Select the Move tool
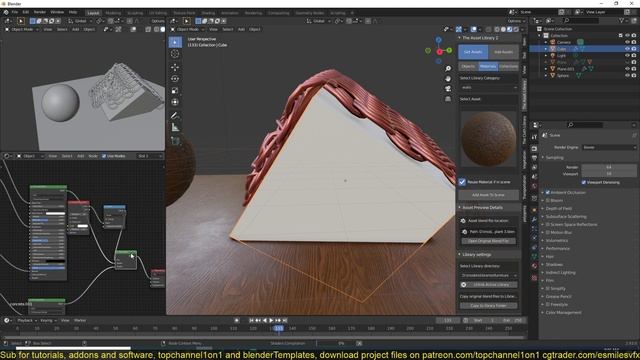Screen dimensions: 640x360 175,67
